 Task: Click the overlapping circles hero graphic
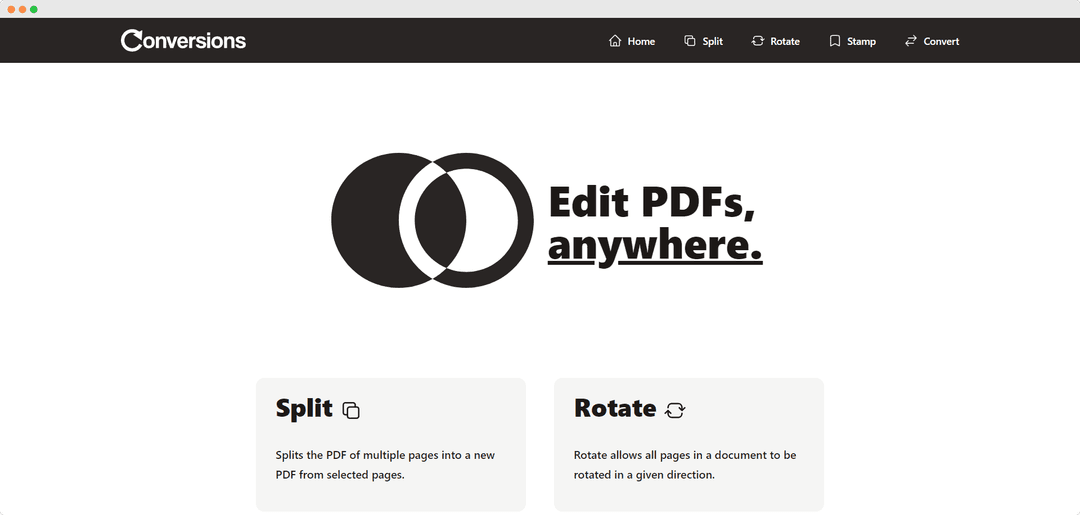[433, 220]
